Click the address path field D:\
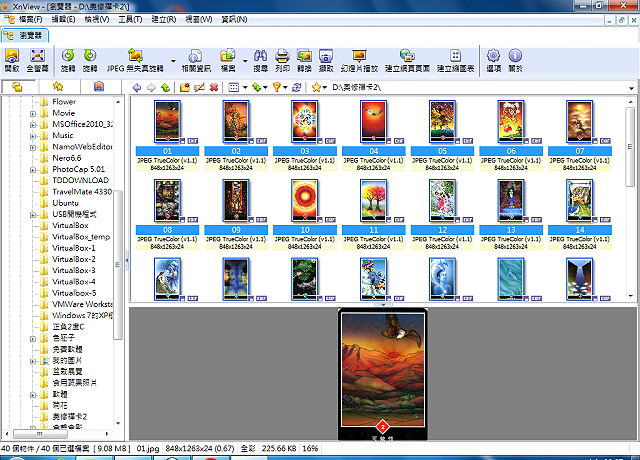This screenshot has width=640, height=460. [478, 87]
